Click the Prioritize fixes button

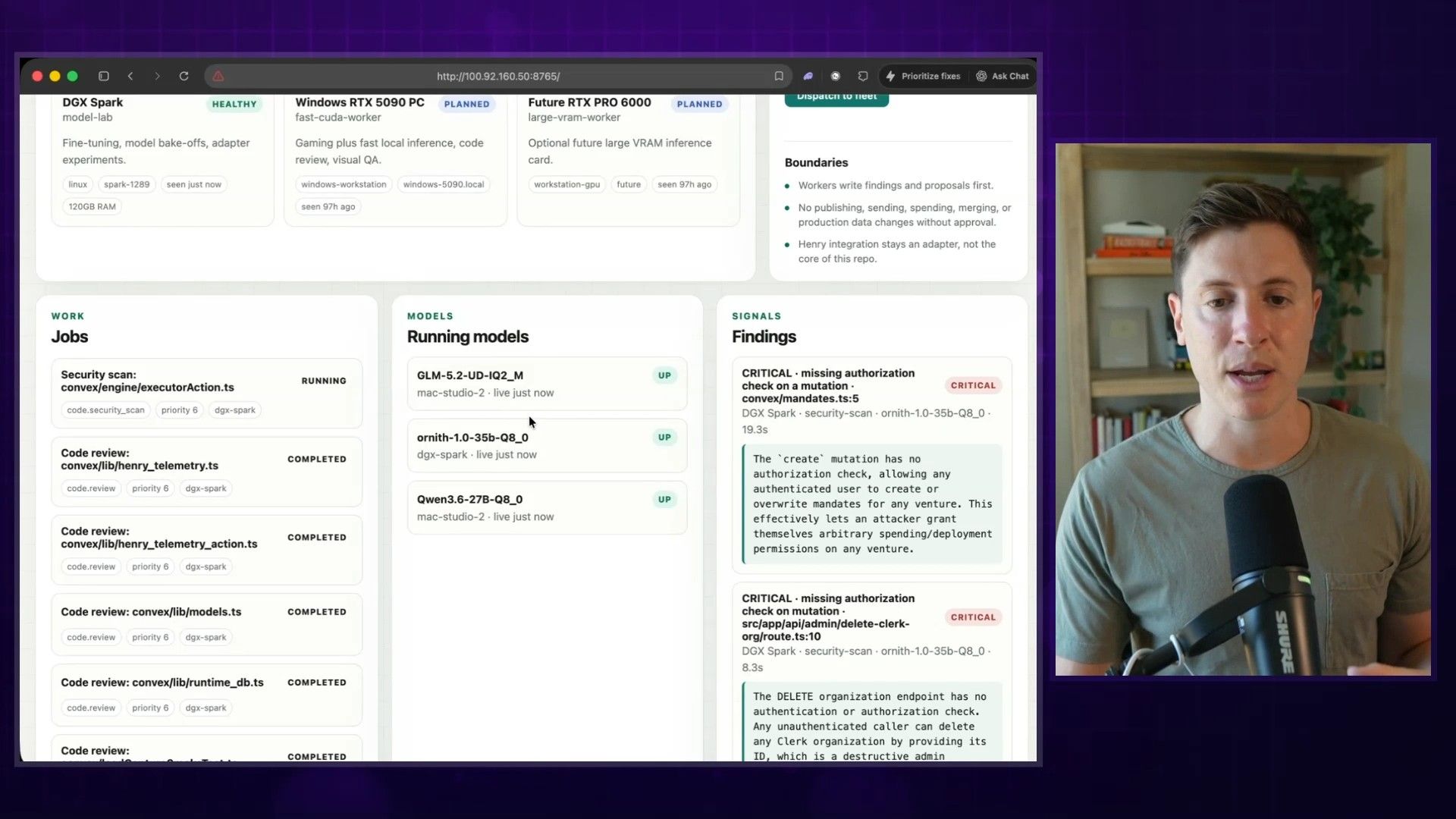coord(923,76)
